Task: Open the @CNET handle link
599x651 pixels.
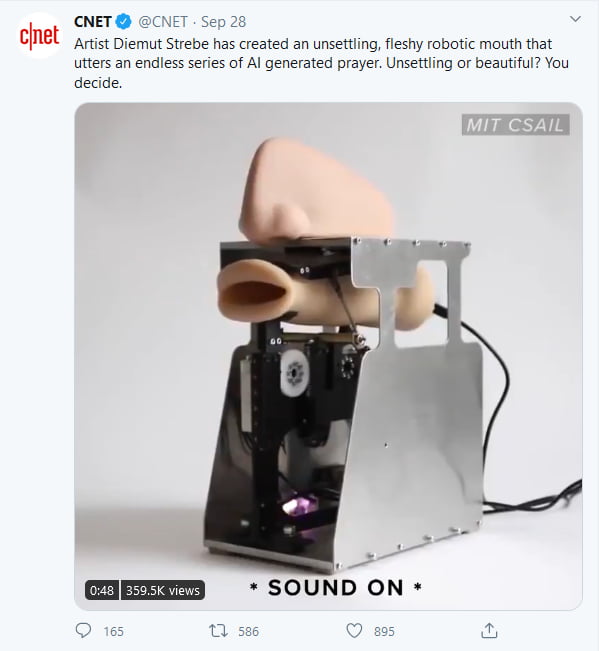Action: (x=163, y=22)
